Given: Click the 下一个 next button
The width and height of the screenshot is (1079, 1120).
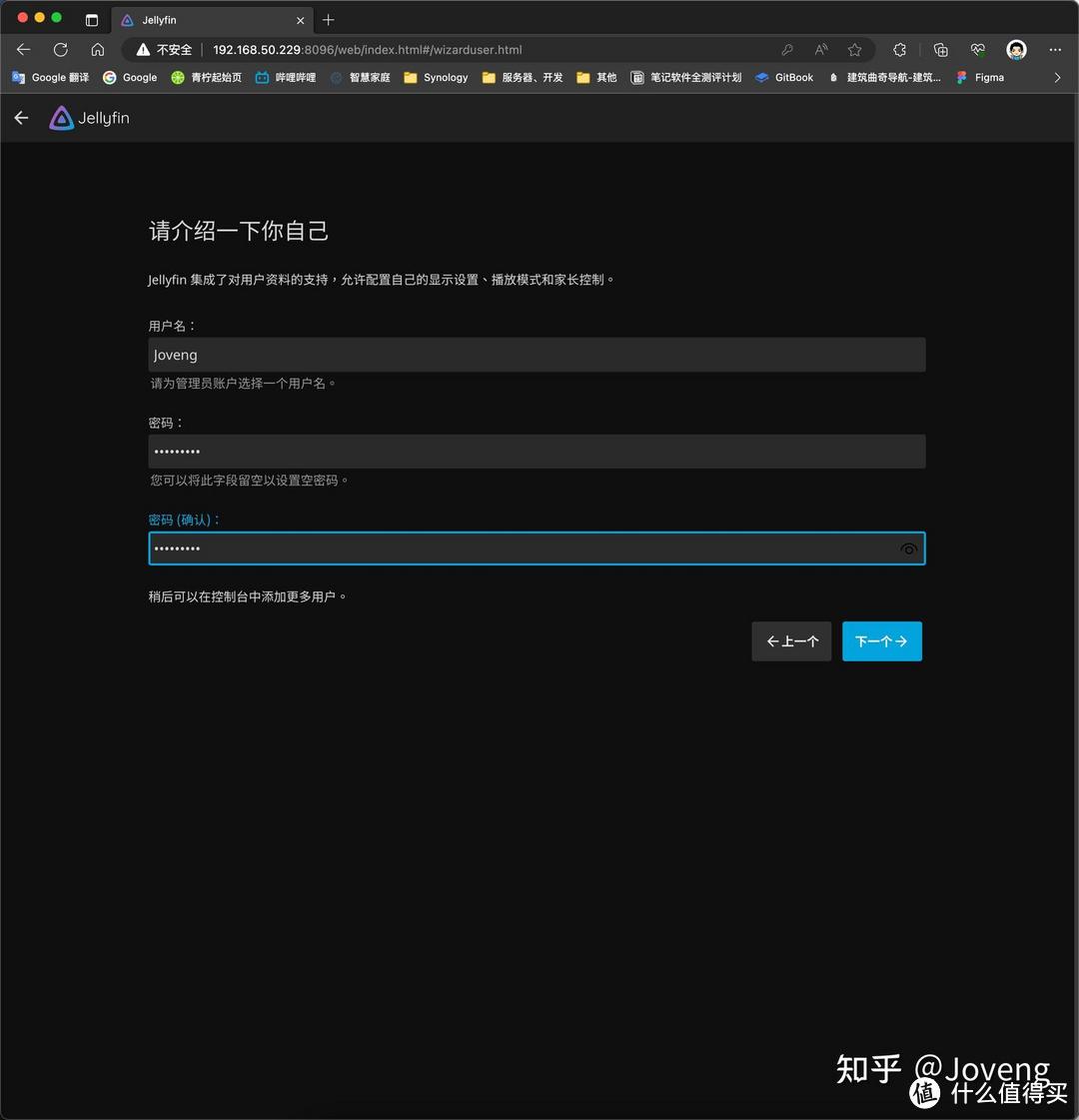Looking at the screenshot, I should (882, 641).
